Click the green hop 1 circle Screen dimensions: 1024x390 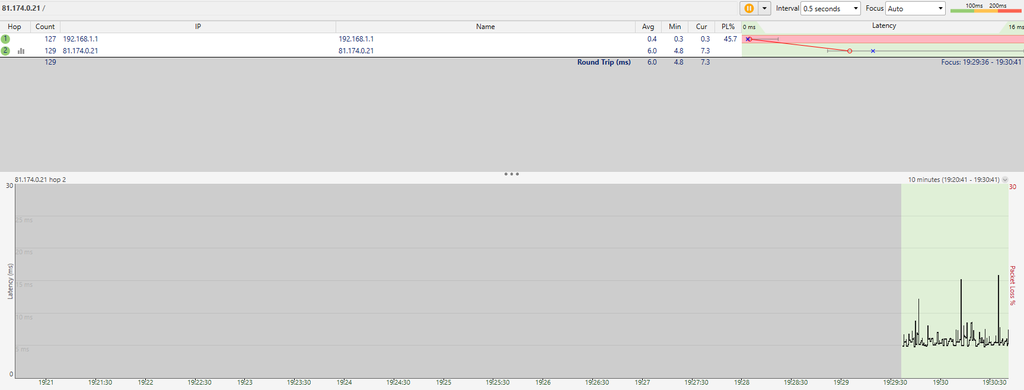6,39
